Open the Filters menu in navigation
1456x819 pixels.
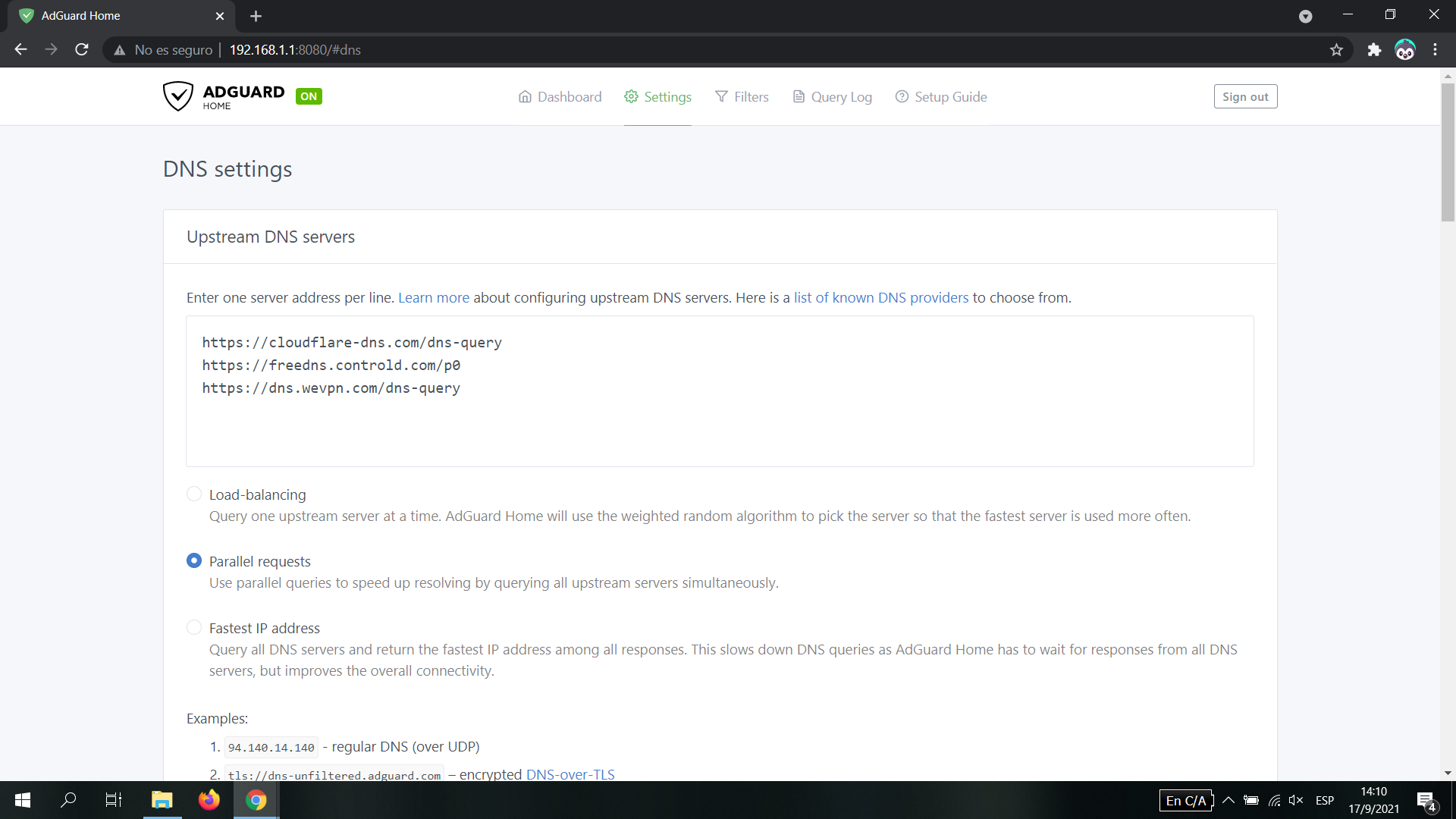click(742, 97)
